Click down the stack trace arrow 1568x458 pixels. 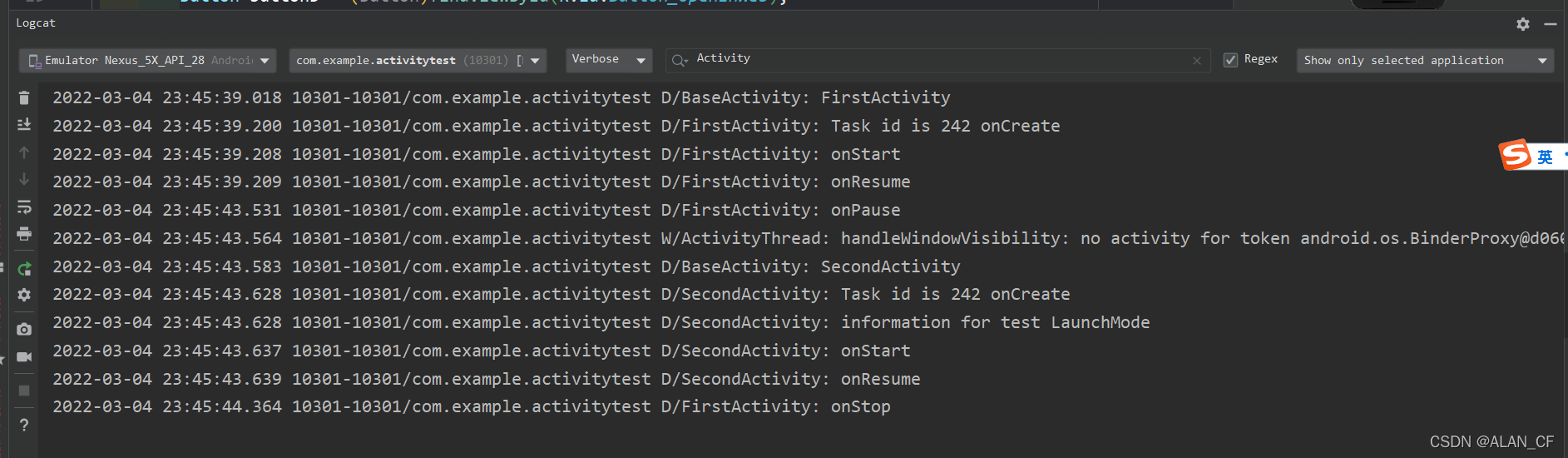24,179
